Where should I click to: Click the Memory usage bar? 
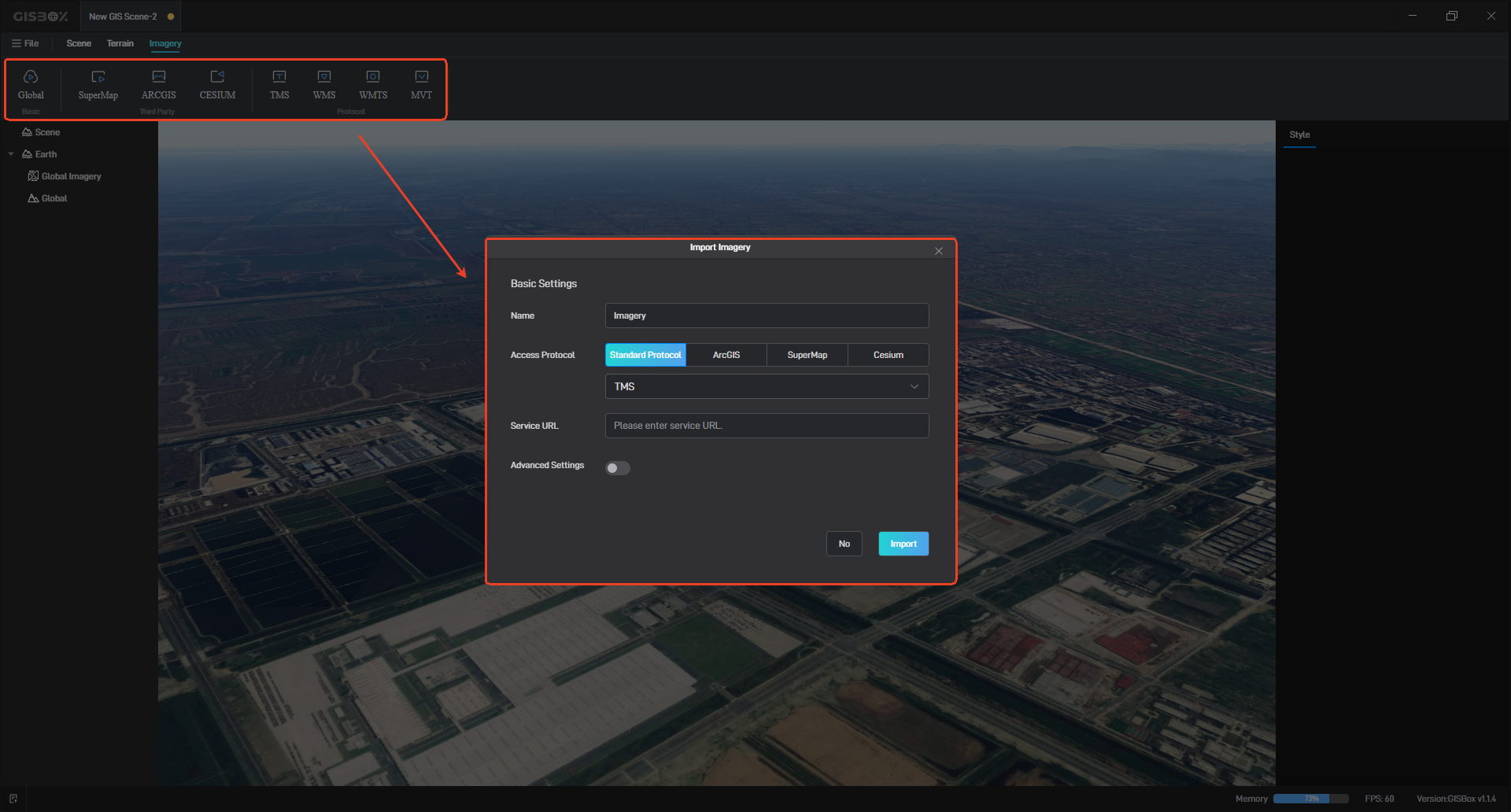(1310, 799)
